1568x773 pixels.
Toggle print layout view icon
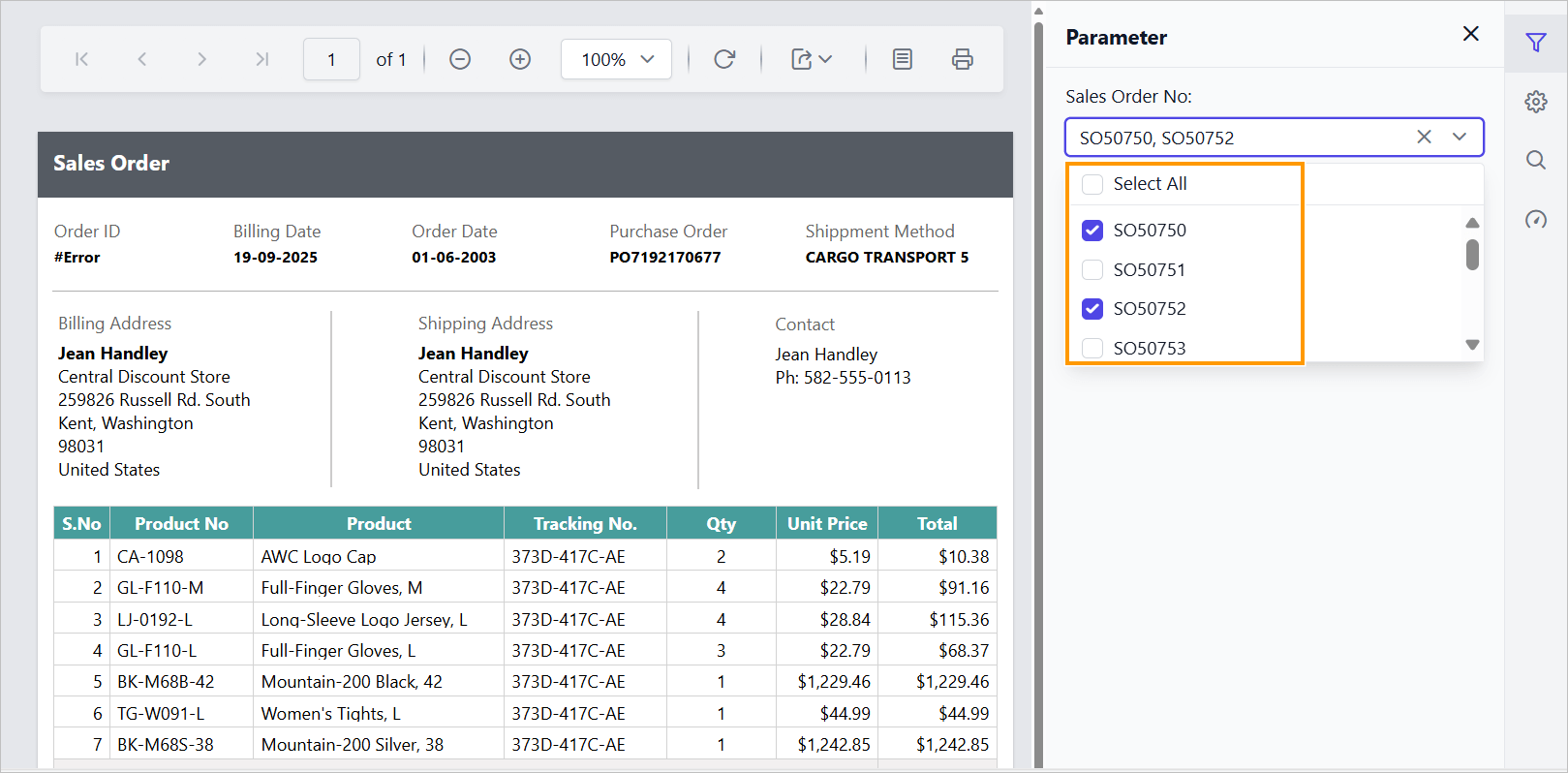coord(902,59)
